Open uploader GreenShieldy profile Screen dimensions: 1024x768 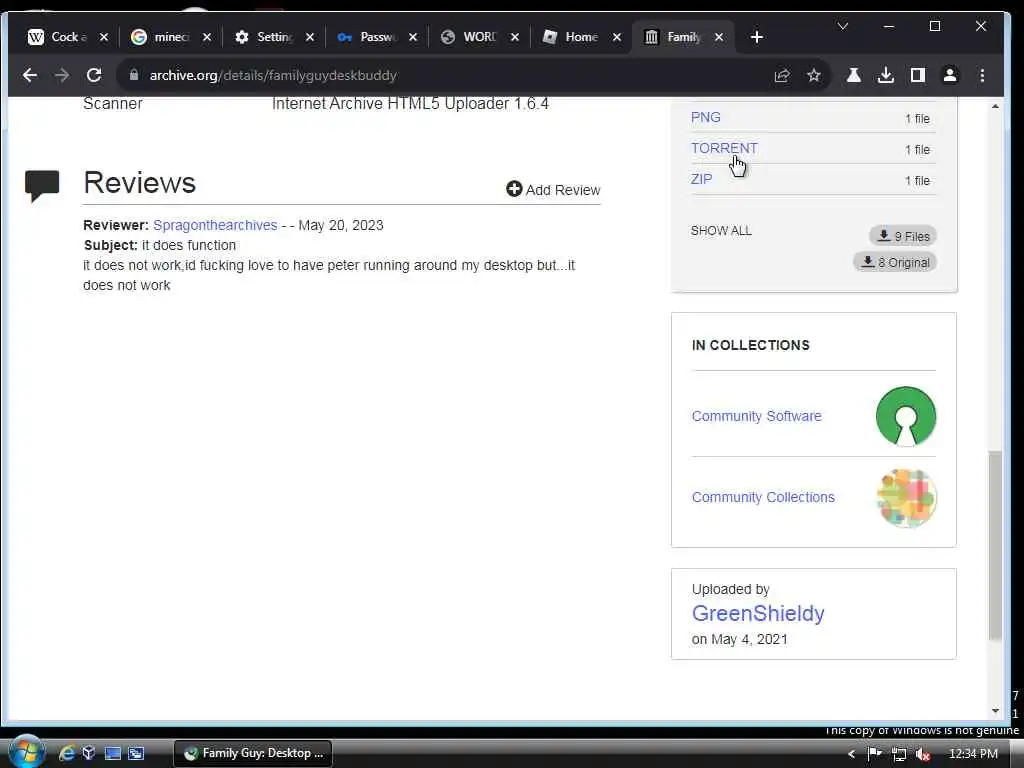click(x=758, y=613)
